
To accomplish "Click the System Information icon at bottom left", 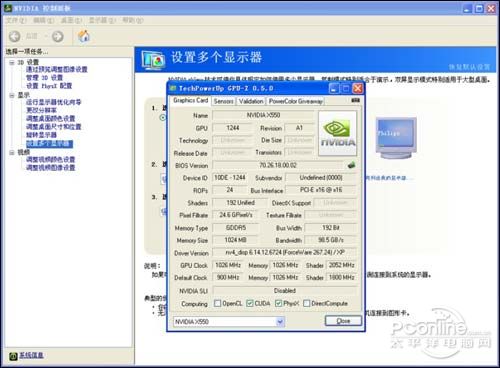I will click(x=13, y=356).
